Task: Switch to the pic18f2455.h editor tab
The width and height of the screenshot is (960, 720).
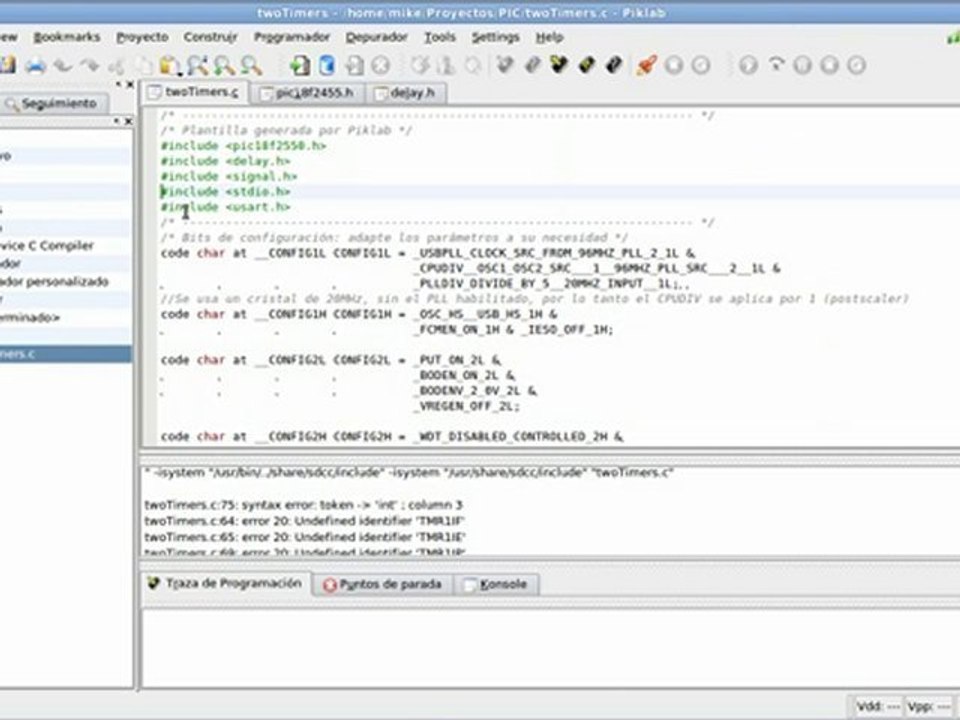Action: pos(307,93)
